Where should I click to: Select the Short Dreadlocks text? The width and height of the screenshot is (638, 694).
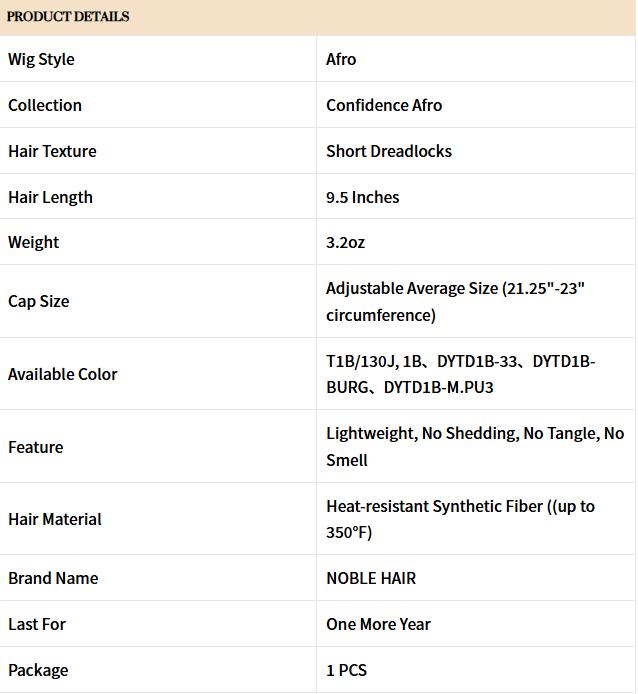click(389, 151)
